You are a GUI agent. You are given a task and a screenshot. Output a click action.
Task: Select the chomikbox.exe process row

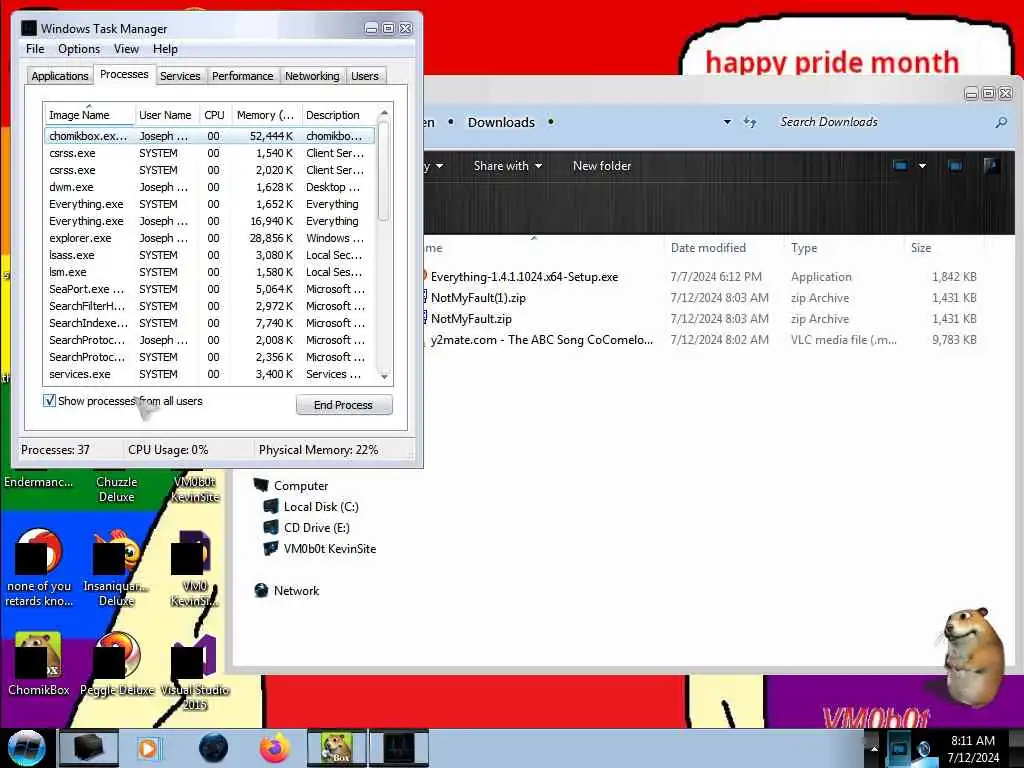pyautogui.click(x=210, y=136)
